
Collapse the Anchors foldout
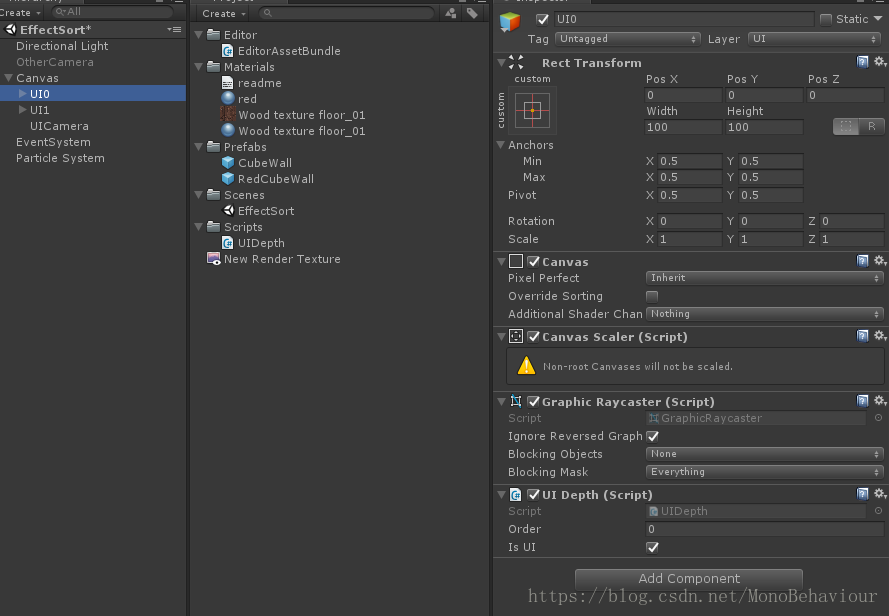(x=501, y=145)
